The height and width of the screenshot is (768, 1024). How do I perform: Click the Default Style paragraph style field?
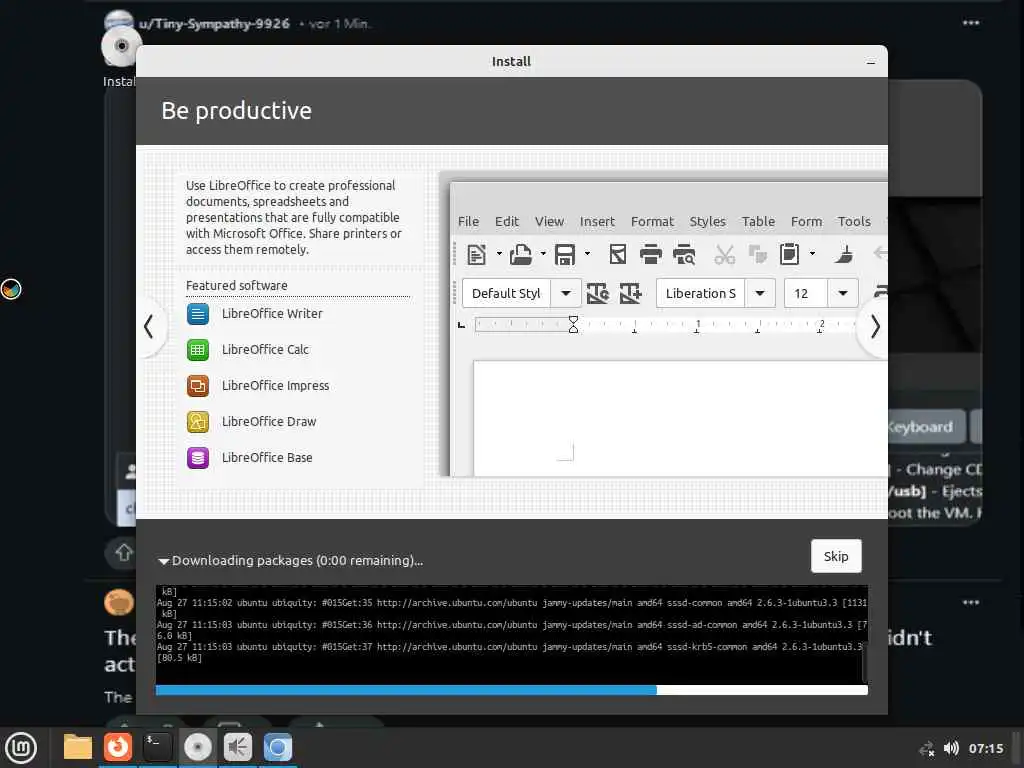point(506,293)
